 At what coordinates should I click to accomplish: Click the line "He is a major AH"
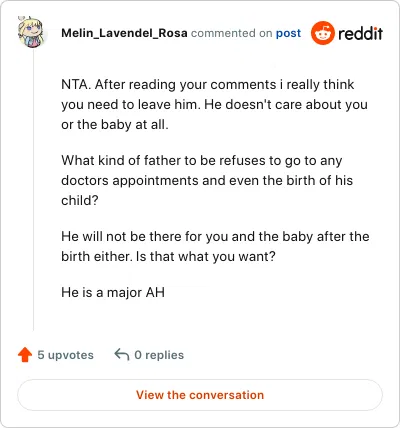[x=113, y=292]
